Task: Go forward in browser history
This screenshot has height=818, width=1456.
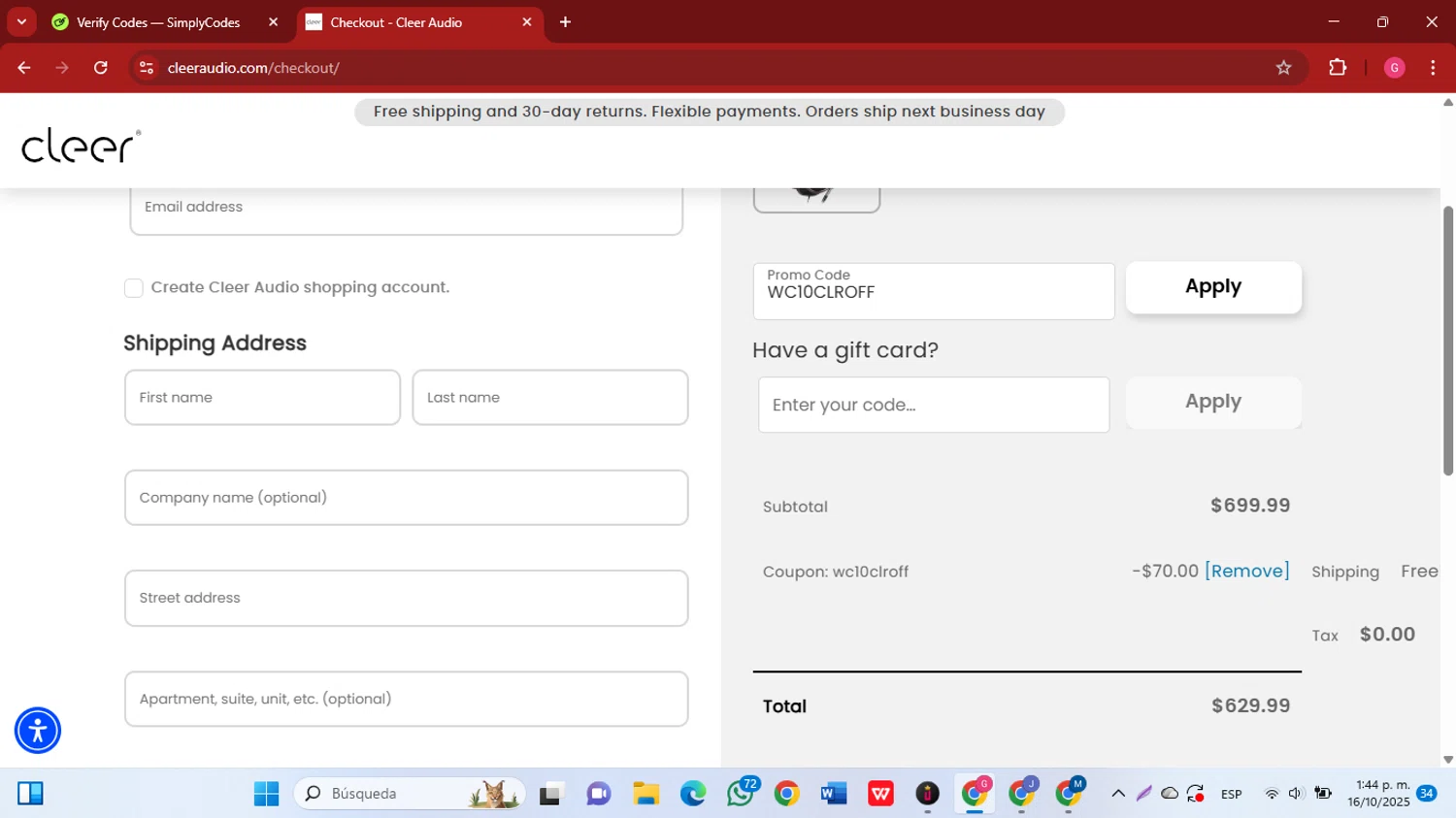Action: click(62, 68)
